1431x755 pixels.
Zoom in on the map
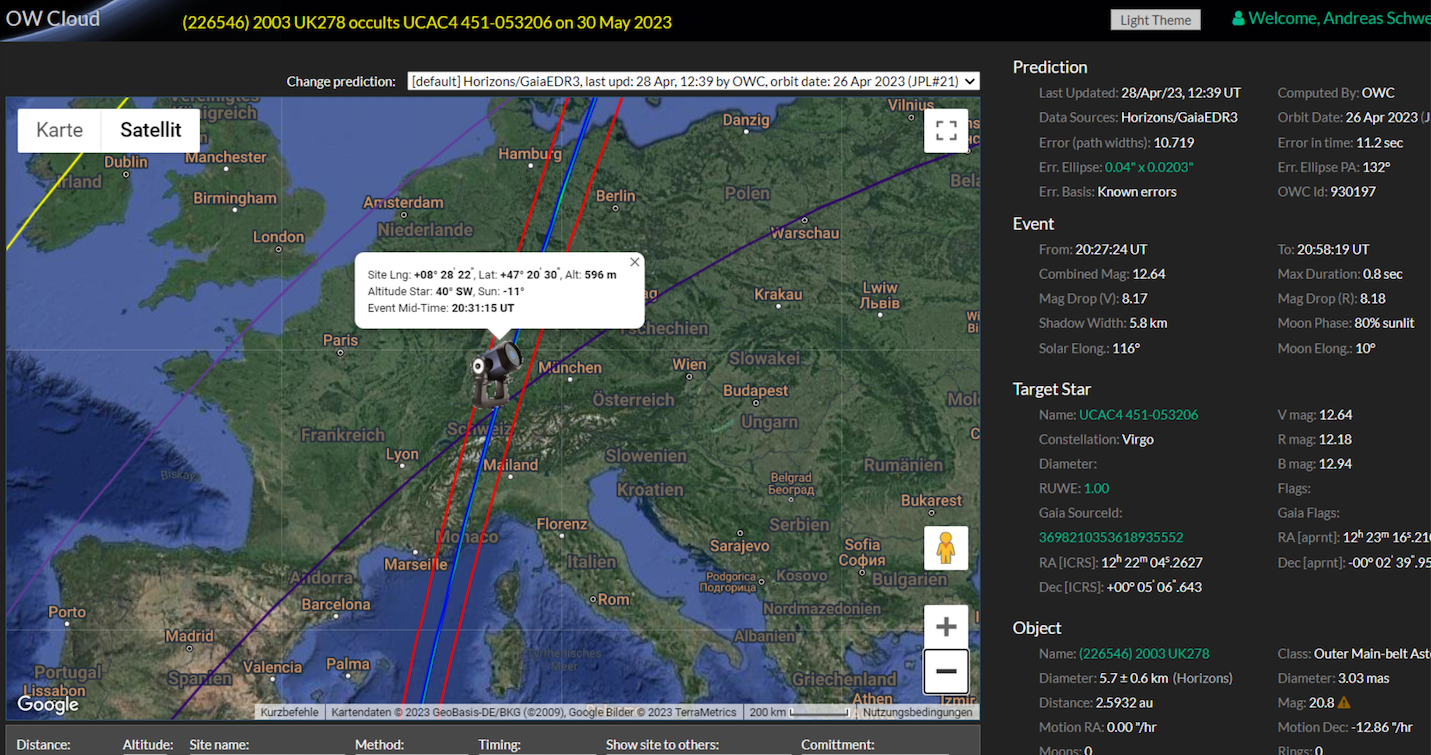pyautogui.click(x=946, y=627)
